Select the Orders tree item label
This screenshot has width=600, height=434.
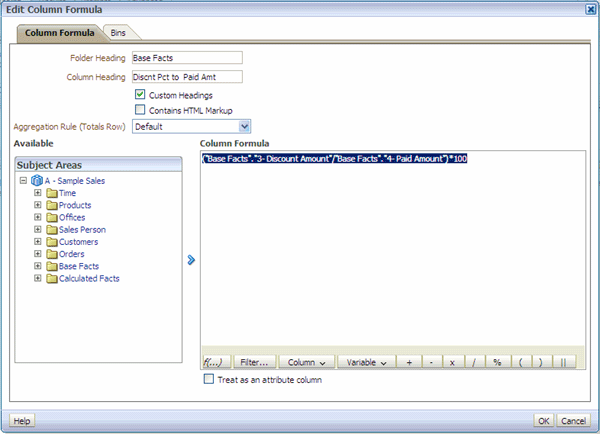click(72, 254)
